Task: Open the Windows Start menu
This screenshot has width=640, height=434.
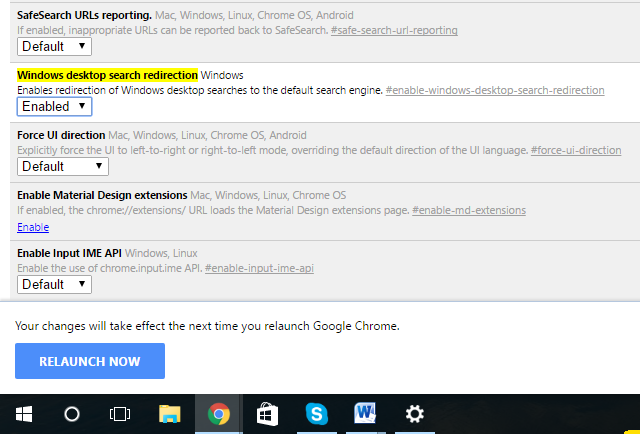Action: pos(23,413)
